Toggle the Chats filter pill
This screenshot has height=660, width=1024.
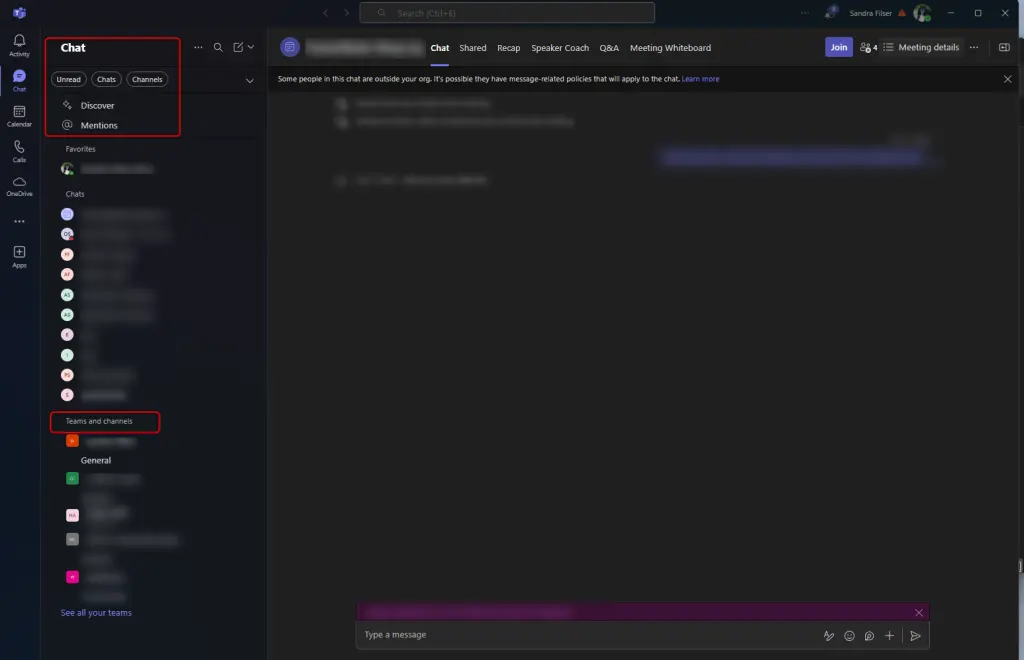tap(106, 79)
